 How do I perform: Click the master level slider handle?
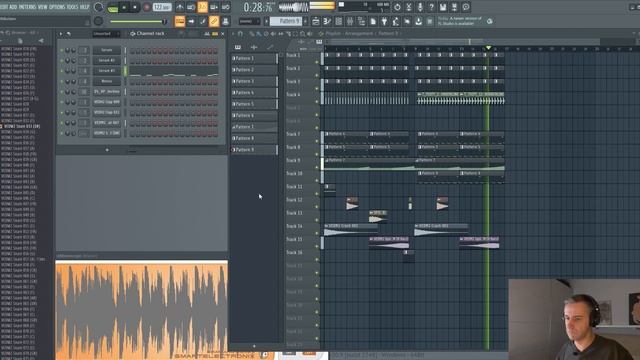coord(164,21)
